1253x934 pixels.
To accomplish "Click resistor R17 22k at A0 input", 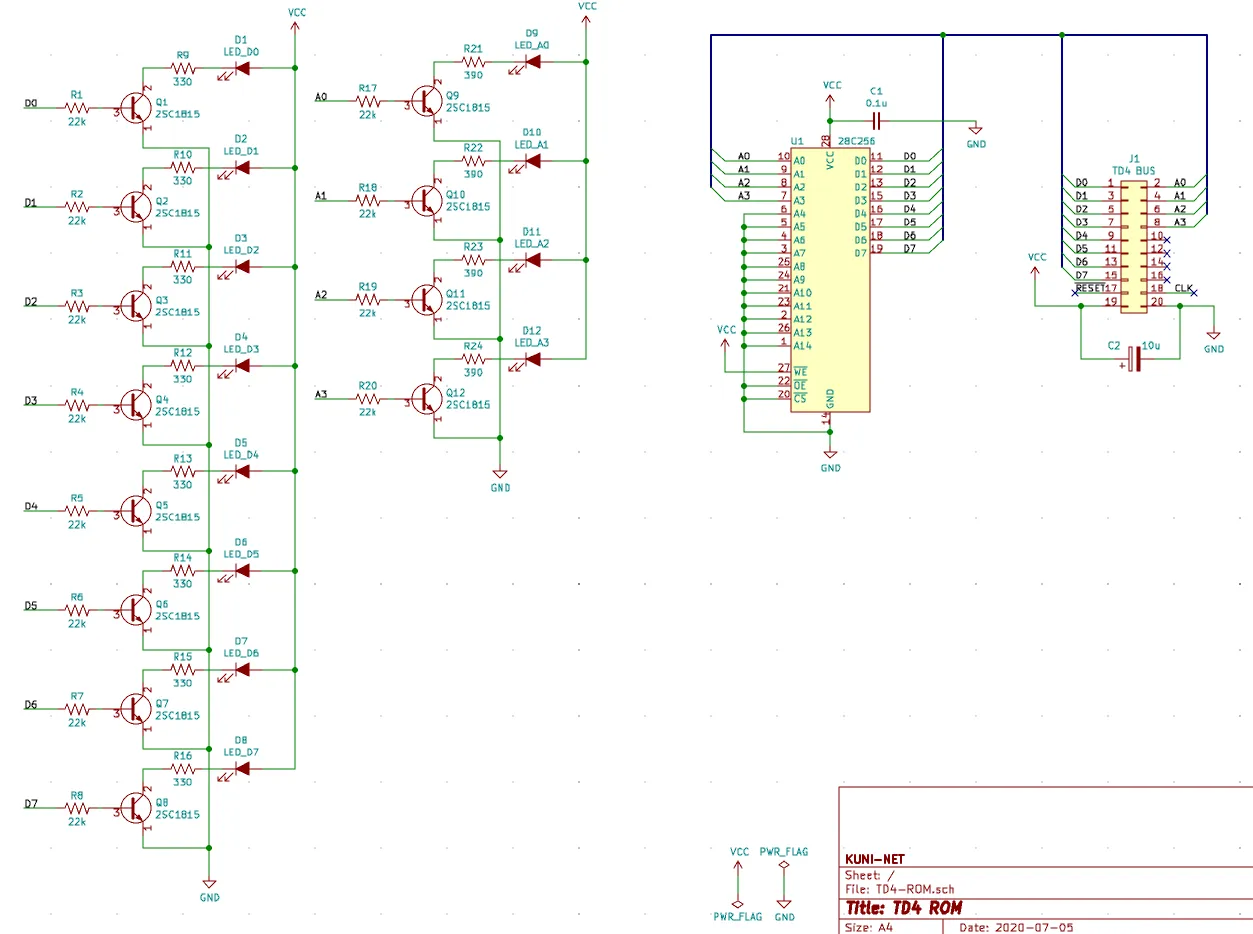I will 369,99.
